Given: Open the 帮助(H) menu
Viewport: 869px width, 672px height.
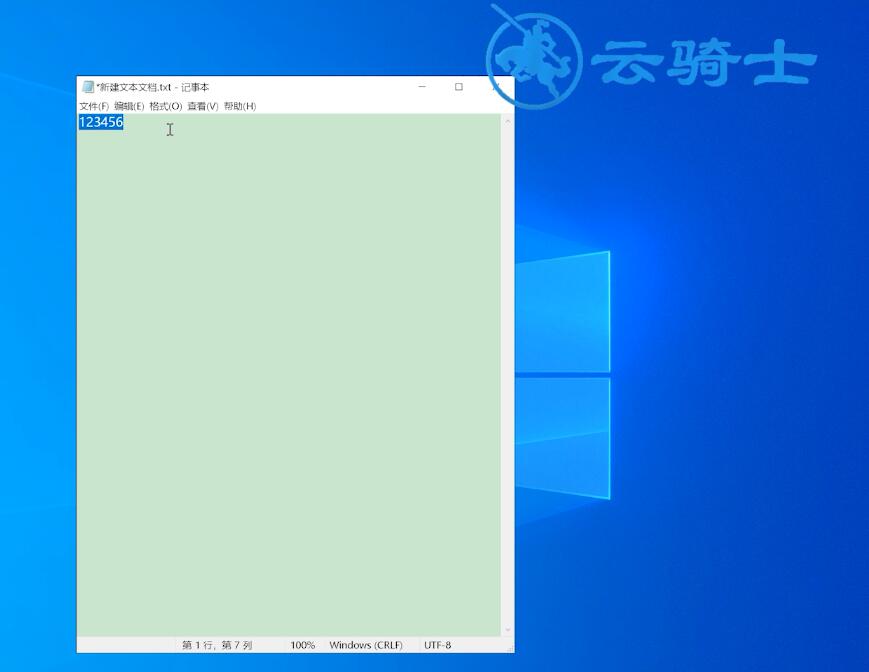Looking at the screenshot, I should pyautogui.click(x=240, y=106).
